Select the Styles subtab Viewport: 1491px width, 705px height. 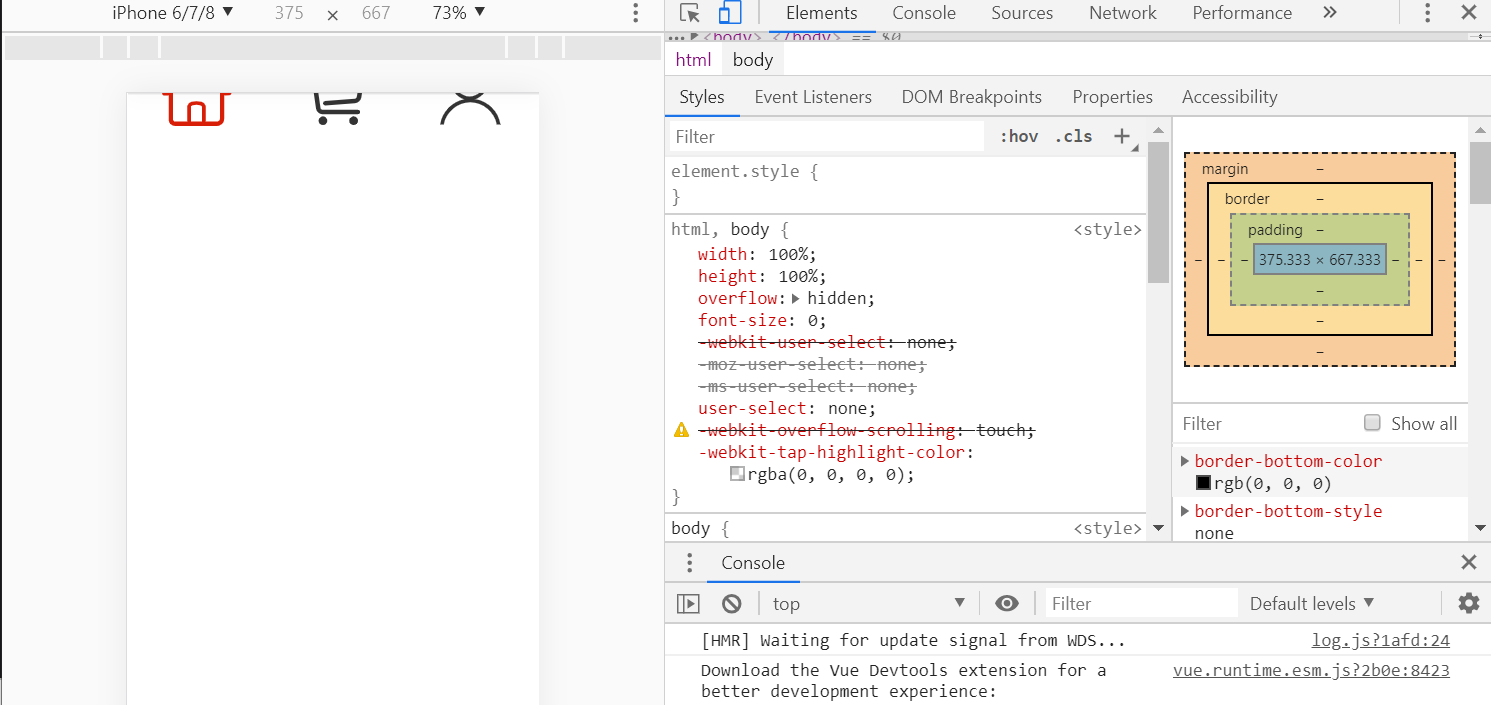[702, 97]
